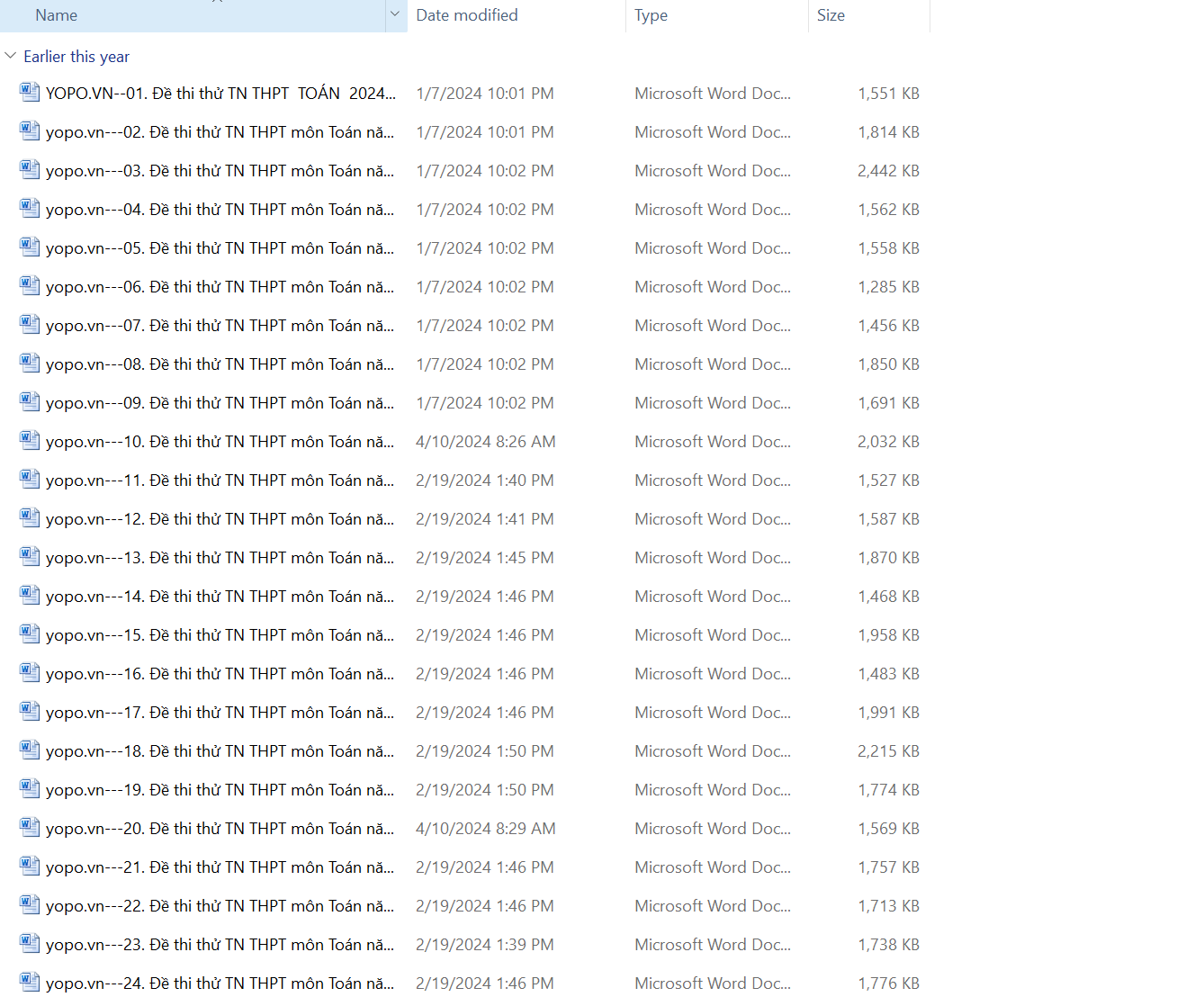Click Type cell in the 1,870 KB row

point(713,558)
